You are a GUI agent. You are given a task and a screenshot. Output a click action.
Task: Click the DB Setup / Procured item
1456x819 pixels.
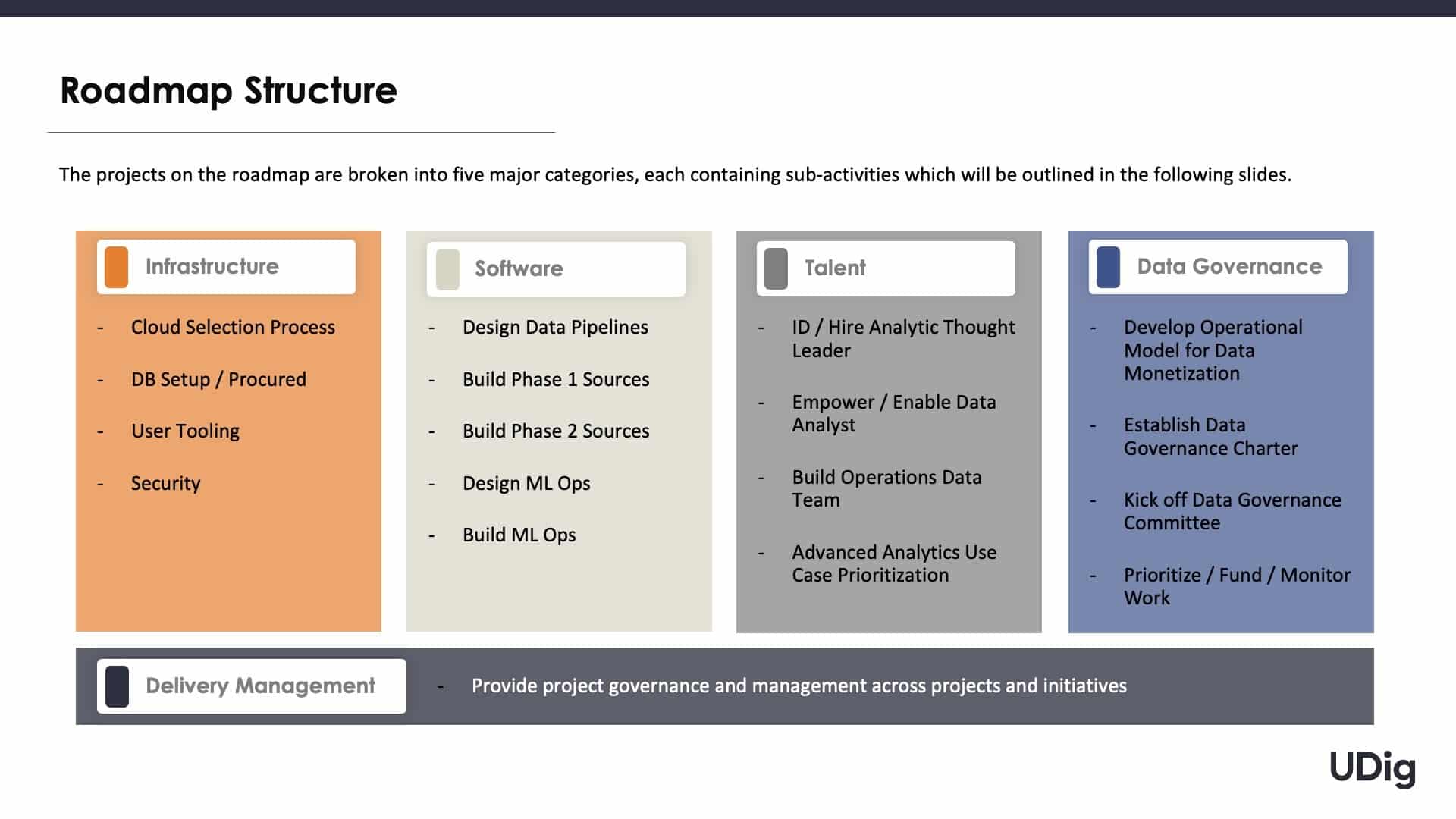click(x=218, y=379)
